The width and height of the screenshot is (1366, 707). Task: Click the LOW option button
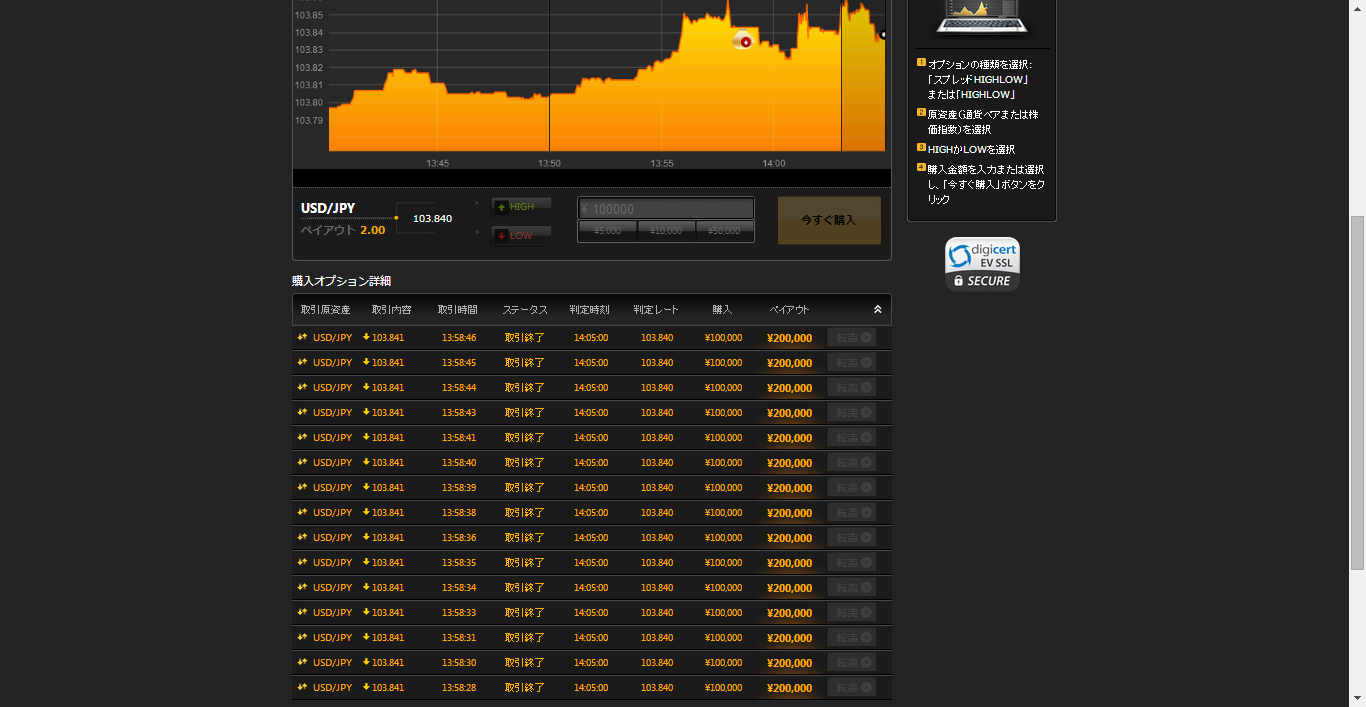[x=521, y=236]
